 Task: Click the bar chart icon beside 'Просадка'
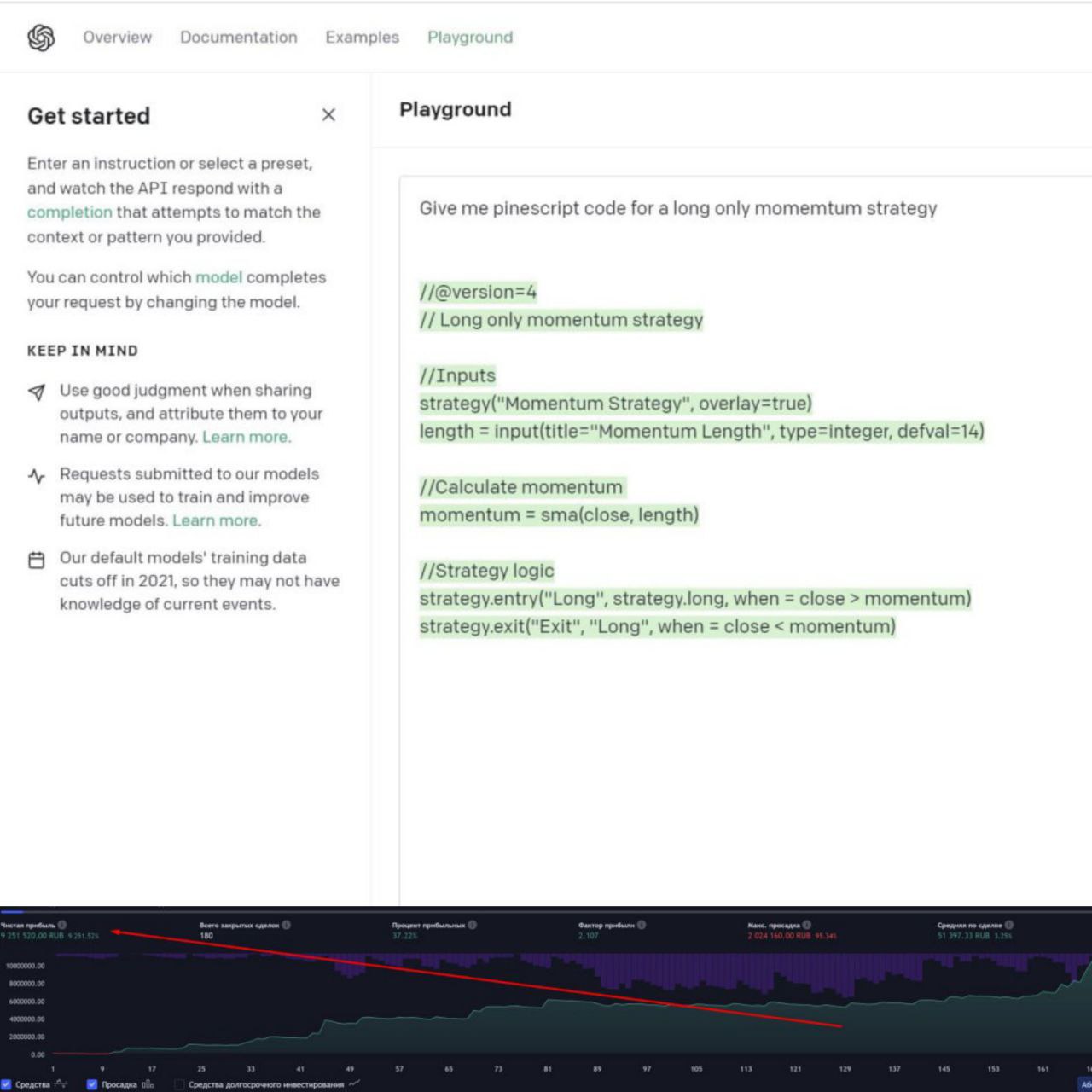[x=148, y=1084]
